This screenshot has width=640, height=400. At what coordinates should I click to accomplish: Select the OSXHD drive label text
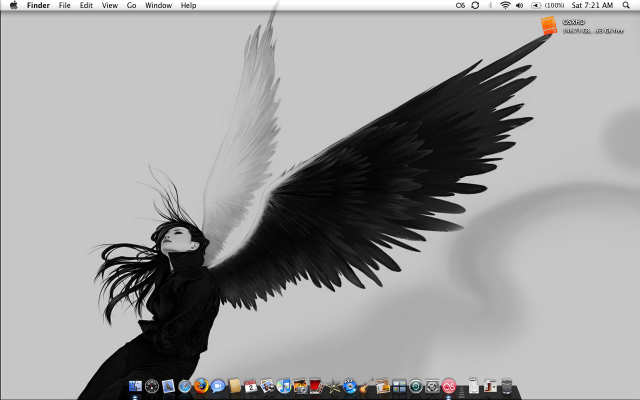(573, 22)
